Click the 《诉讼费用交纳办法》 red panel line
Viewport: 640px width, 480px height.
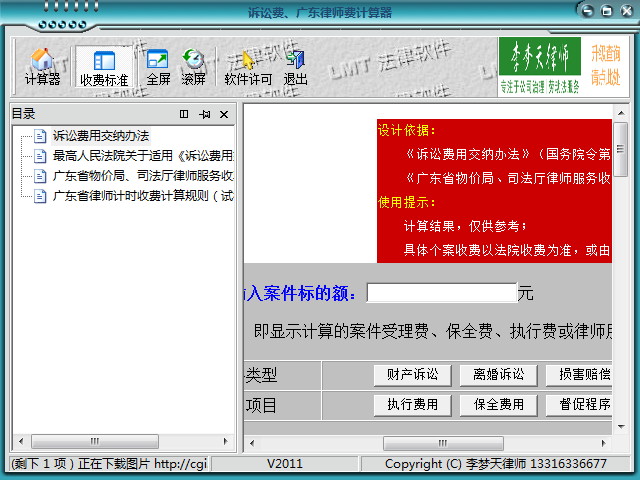[x=508, y=154]
